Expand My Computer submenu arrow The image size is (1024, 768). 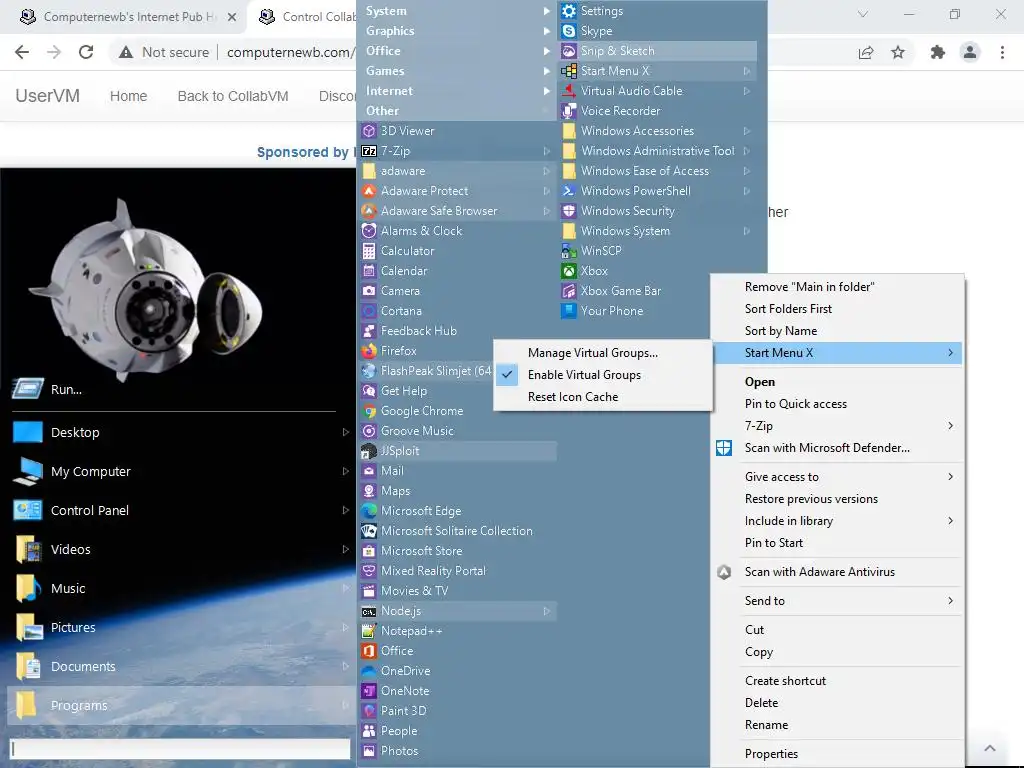pos(345,472)
